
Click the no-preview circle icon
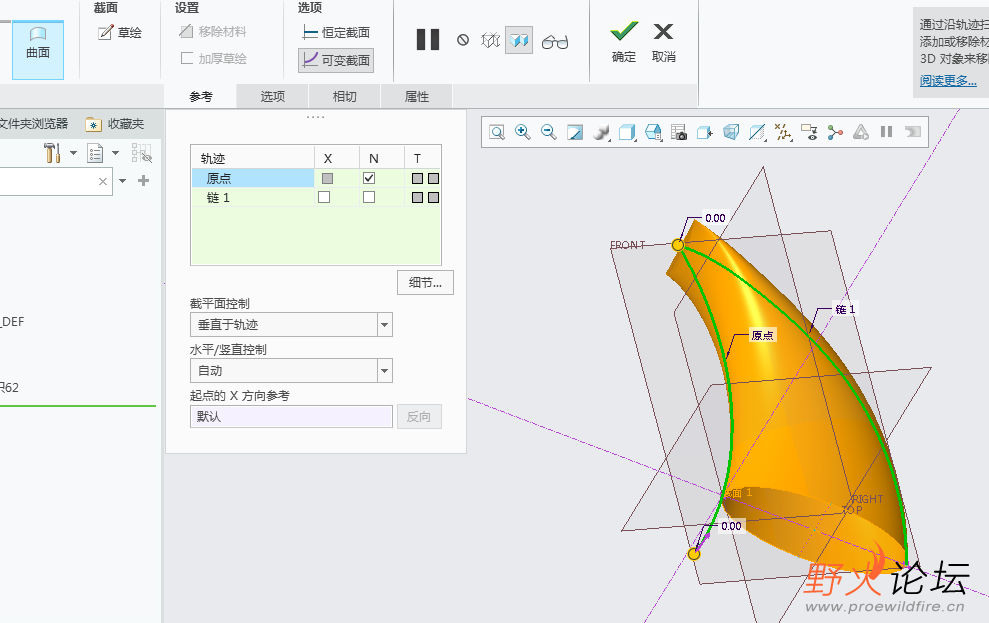[463, 41]
